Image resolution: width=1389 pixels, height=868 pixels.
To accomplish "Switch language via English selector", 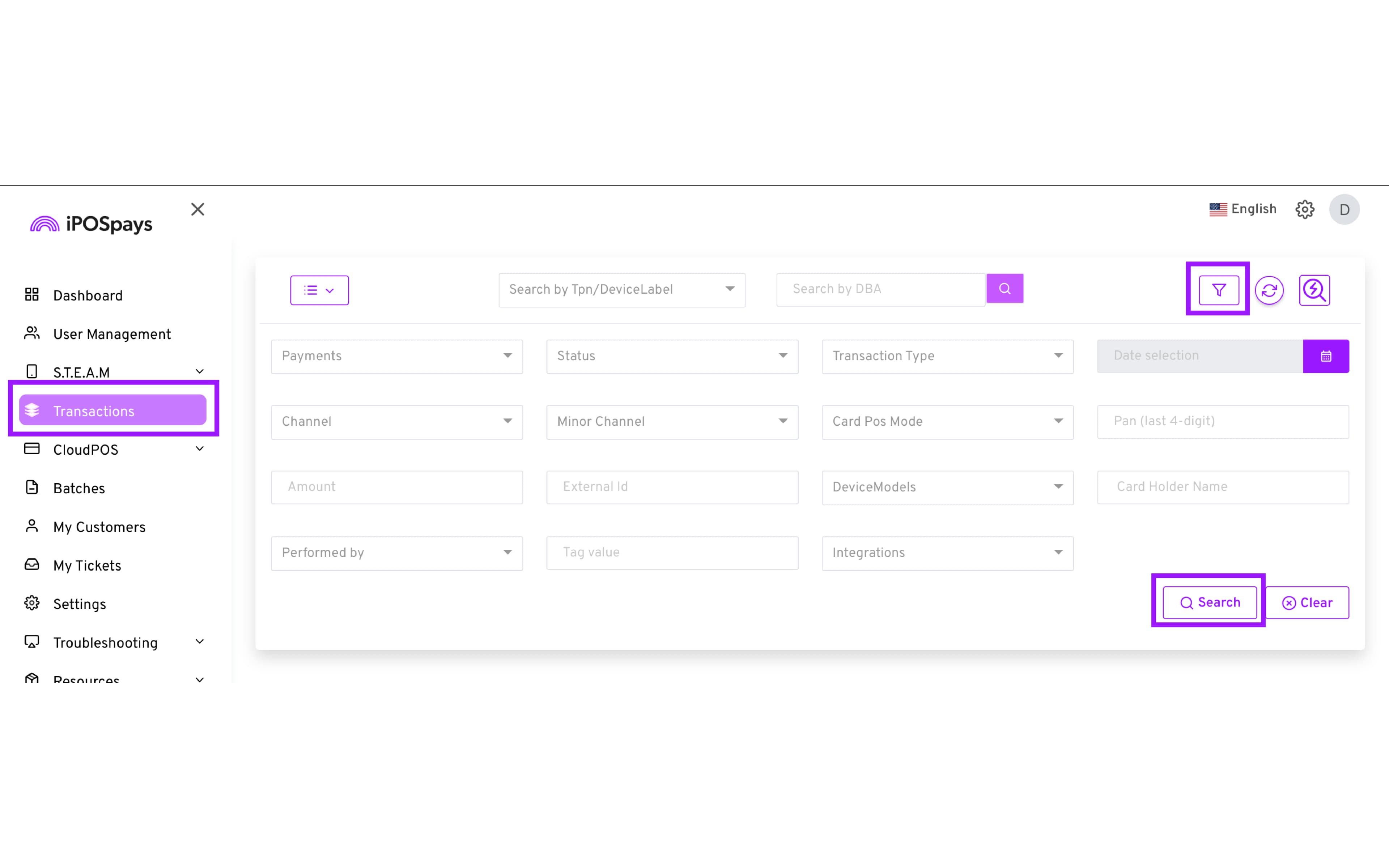I will (1243, 209).
